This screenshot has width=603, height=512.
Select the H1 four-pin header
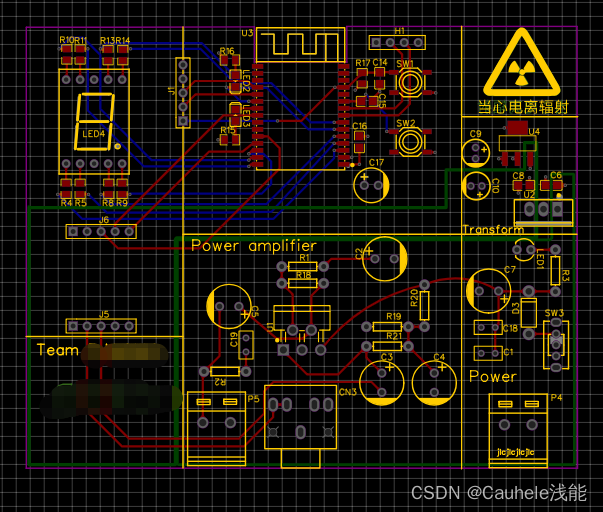[397, 42]
